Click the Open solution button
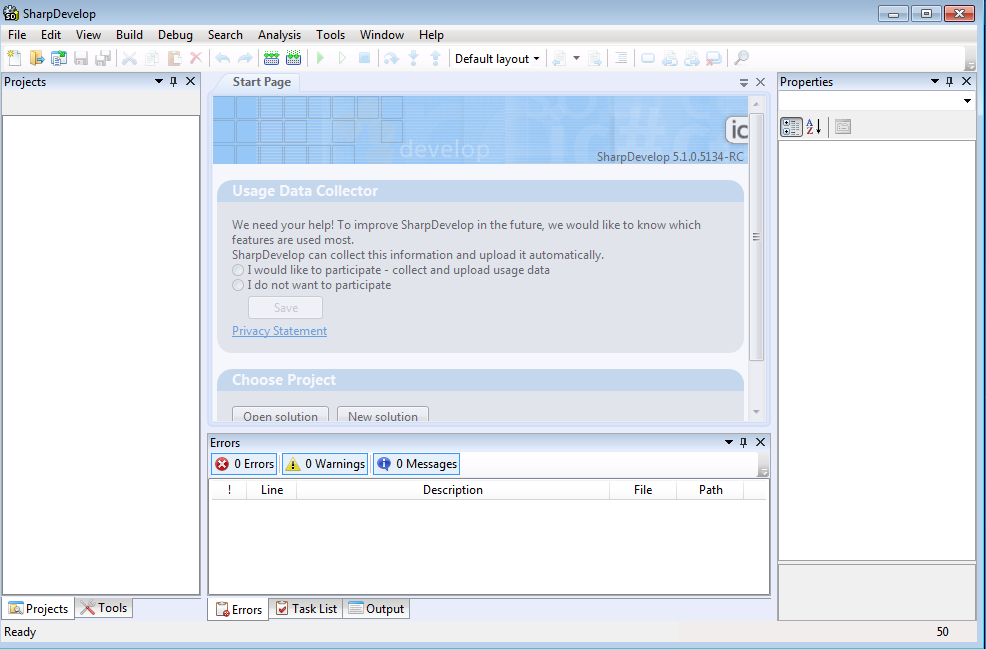986x649 pixels. click(280, 415)
